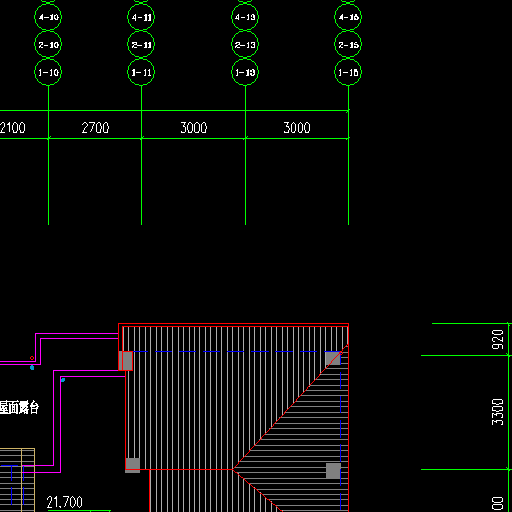Screen dimensions: 512x512
Task: Select the 2-13 grid bubble
Action: click(245, 45)
